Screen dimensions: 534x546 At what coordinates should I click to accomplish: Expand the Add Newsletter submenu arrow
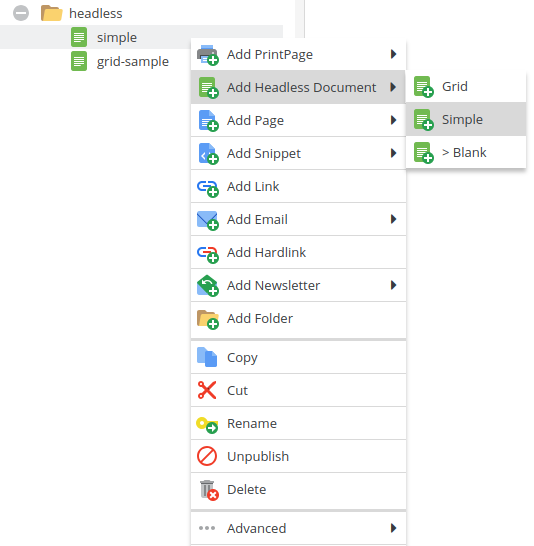tap(393, 285)
